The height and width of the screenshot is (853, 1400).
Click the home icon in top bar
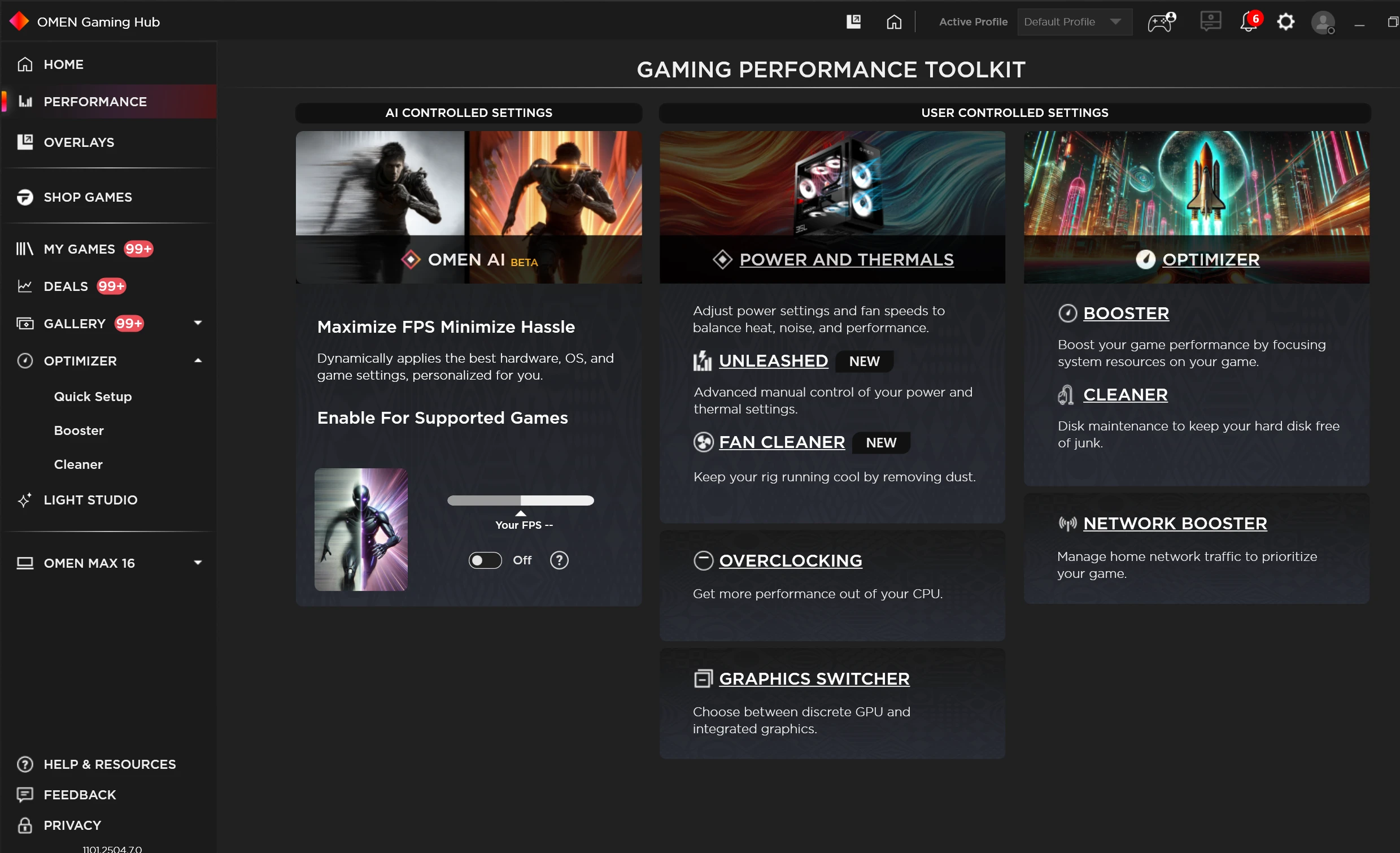click(894, 22)
